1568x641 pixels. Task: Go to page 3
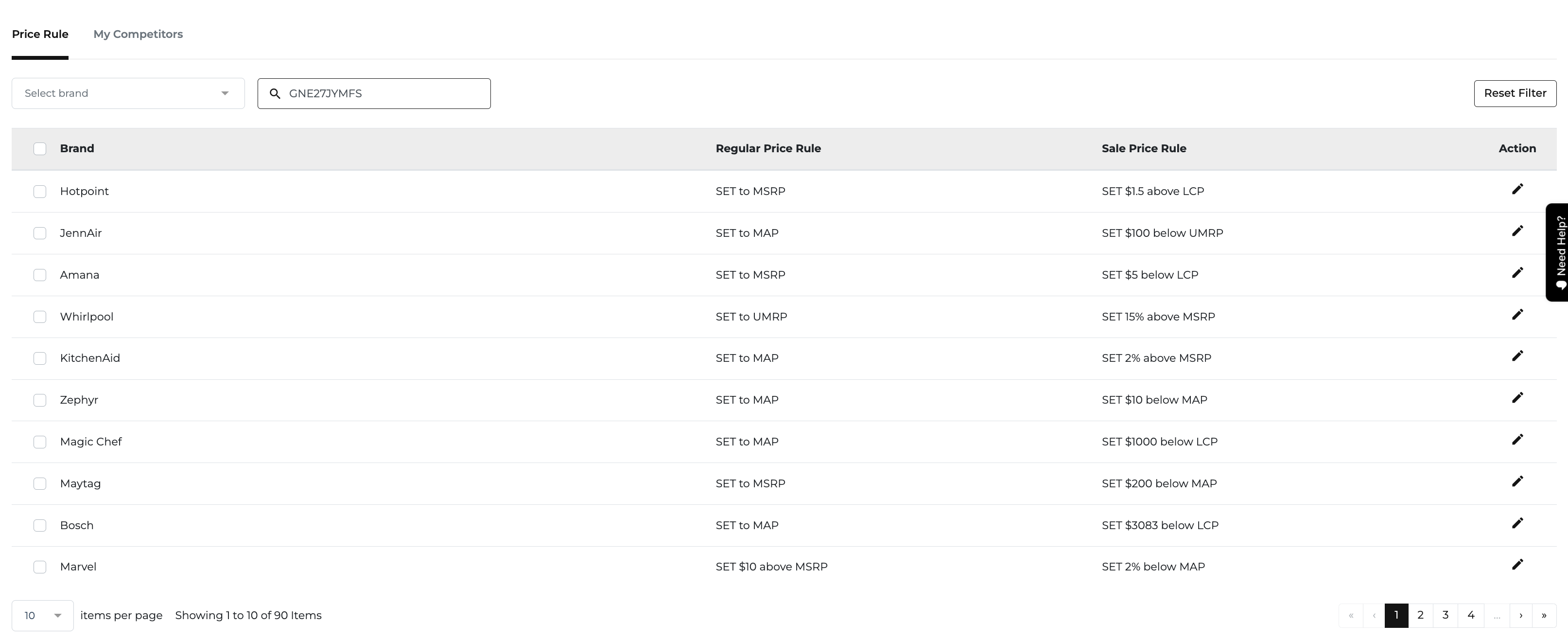(1446, 615)
